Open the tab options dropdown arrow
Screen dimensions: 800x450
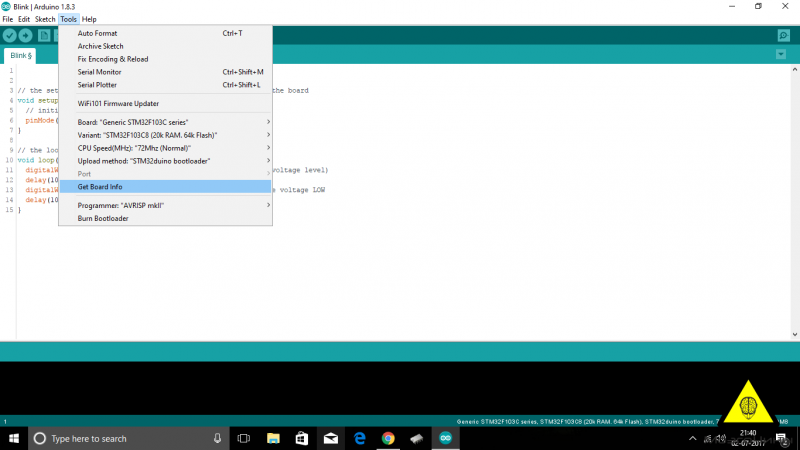781,54
